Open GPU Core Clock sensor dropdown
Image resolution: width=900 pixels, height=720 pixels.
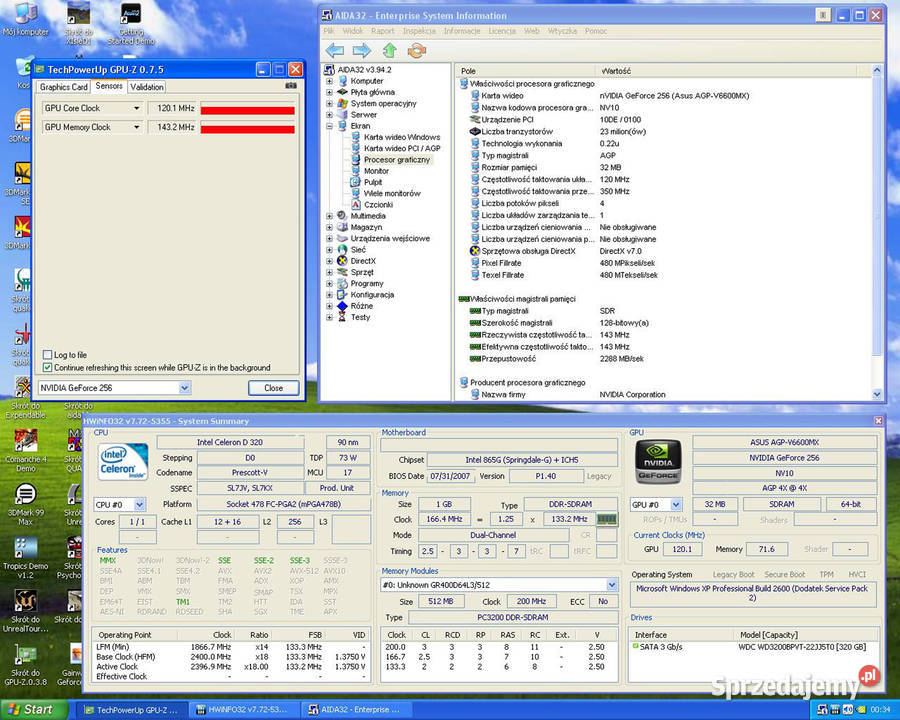point(137,108)
